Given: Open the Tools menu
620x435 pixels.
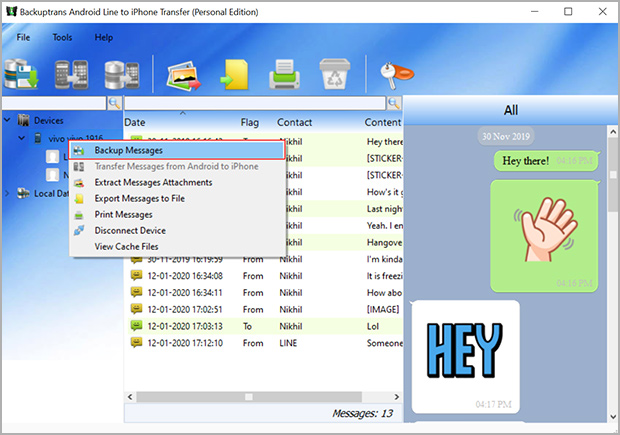Looking at the screenshot, I should point(62,37).
